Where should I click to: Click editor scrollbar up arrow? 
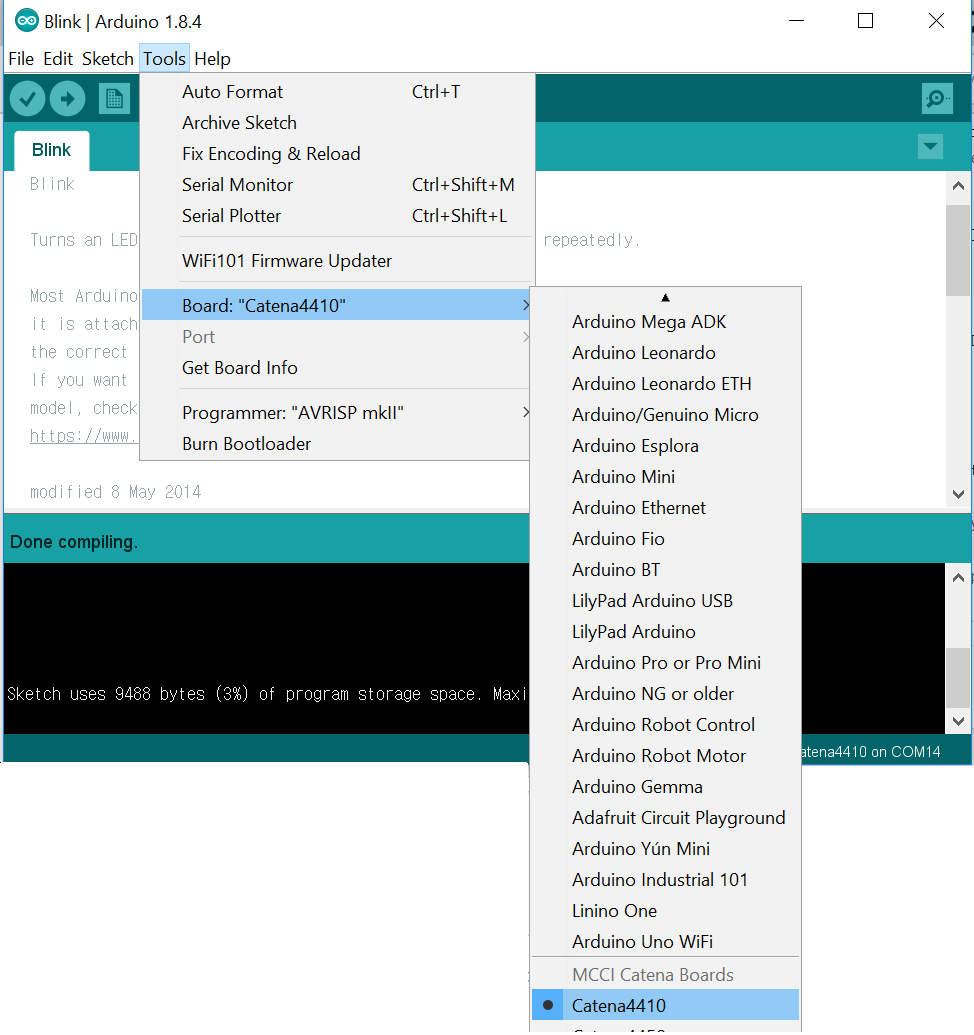pos(958,186)
